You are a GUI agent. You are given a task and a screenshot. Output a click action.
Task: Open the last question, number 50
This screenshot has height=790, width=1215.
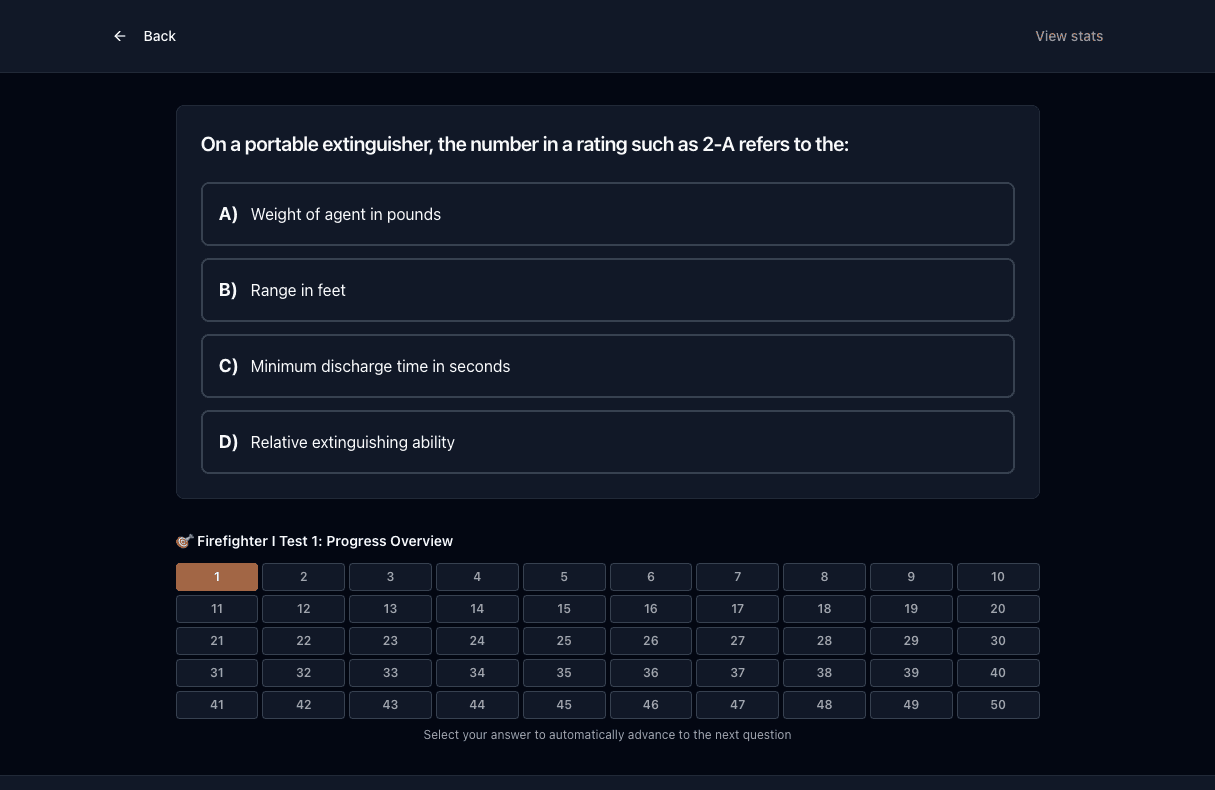(x=998, y=705)
